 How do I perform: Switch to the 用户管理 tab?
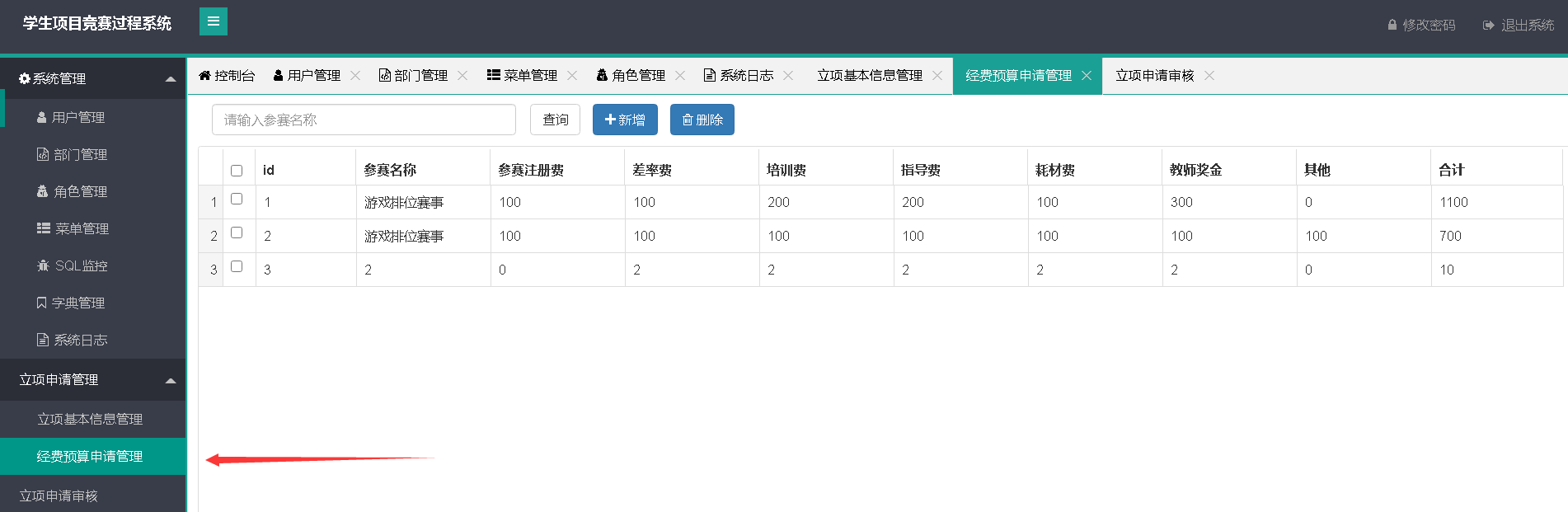point(314,75)
